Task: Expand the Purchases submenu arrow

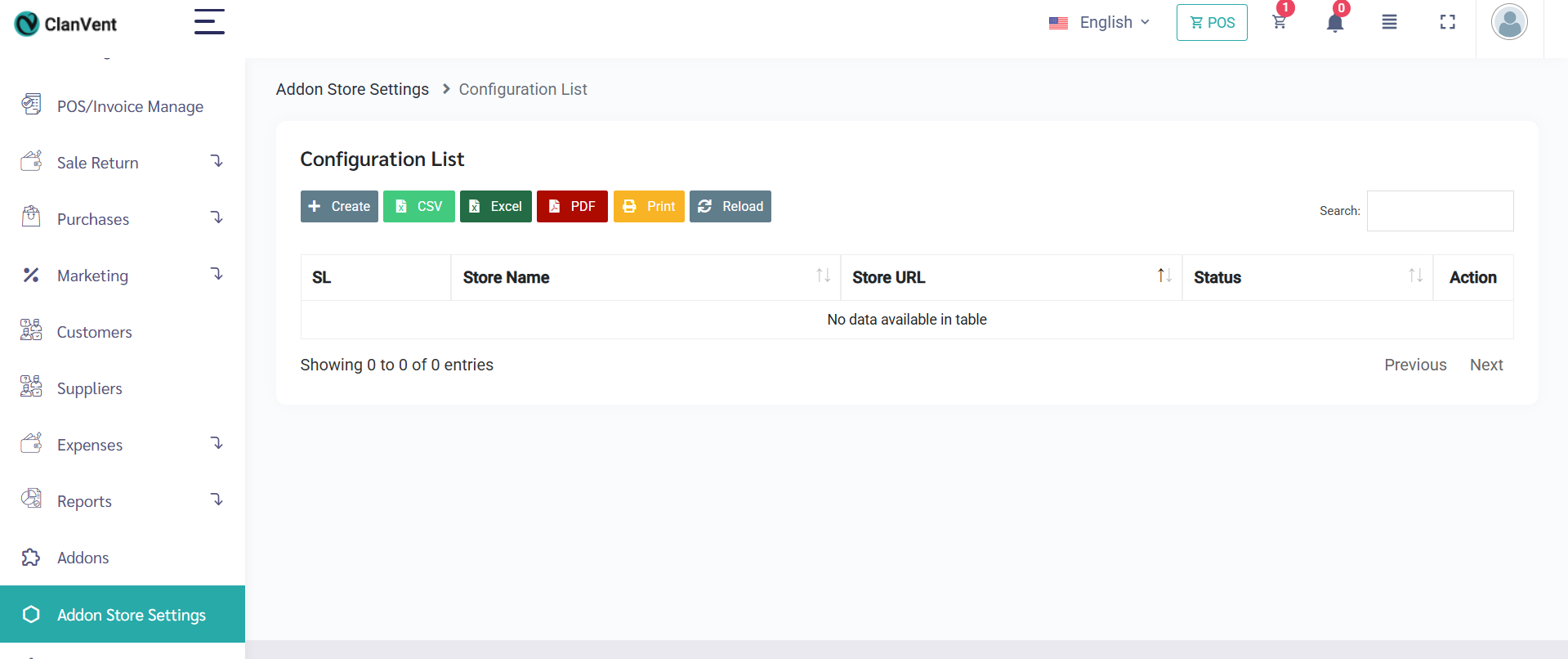Action: tap(217, 217)
